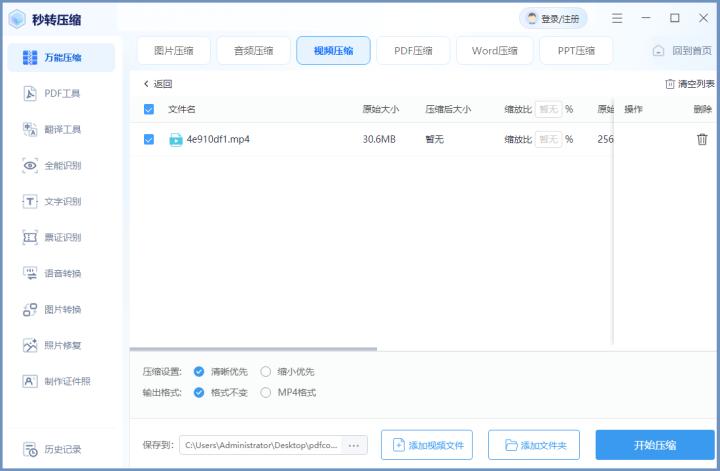The height and width of the screenshot is (471, 720).
Task: Switch to the PPT压缩 tab
Action: [576, 50]
